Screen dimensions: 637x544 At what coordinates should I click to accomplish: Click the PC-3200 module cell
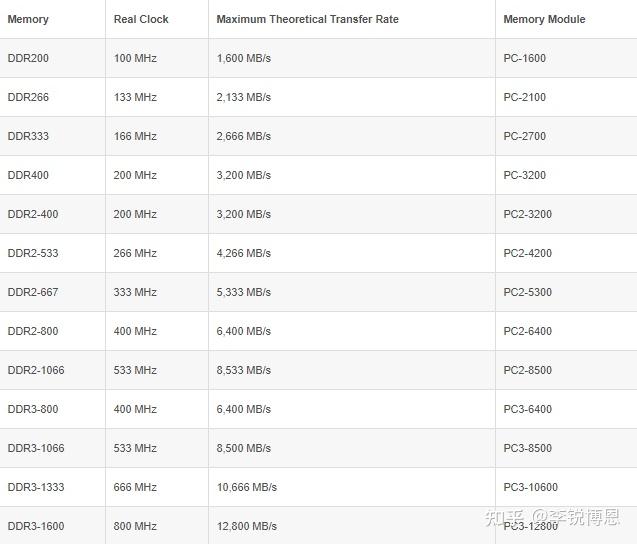click(525, 175)
